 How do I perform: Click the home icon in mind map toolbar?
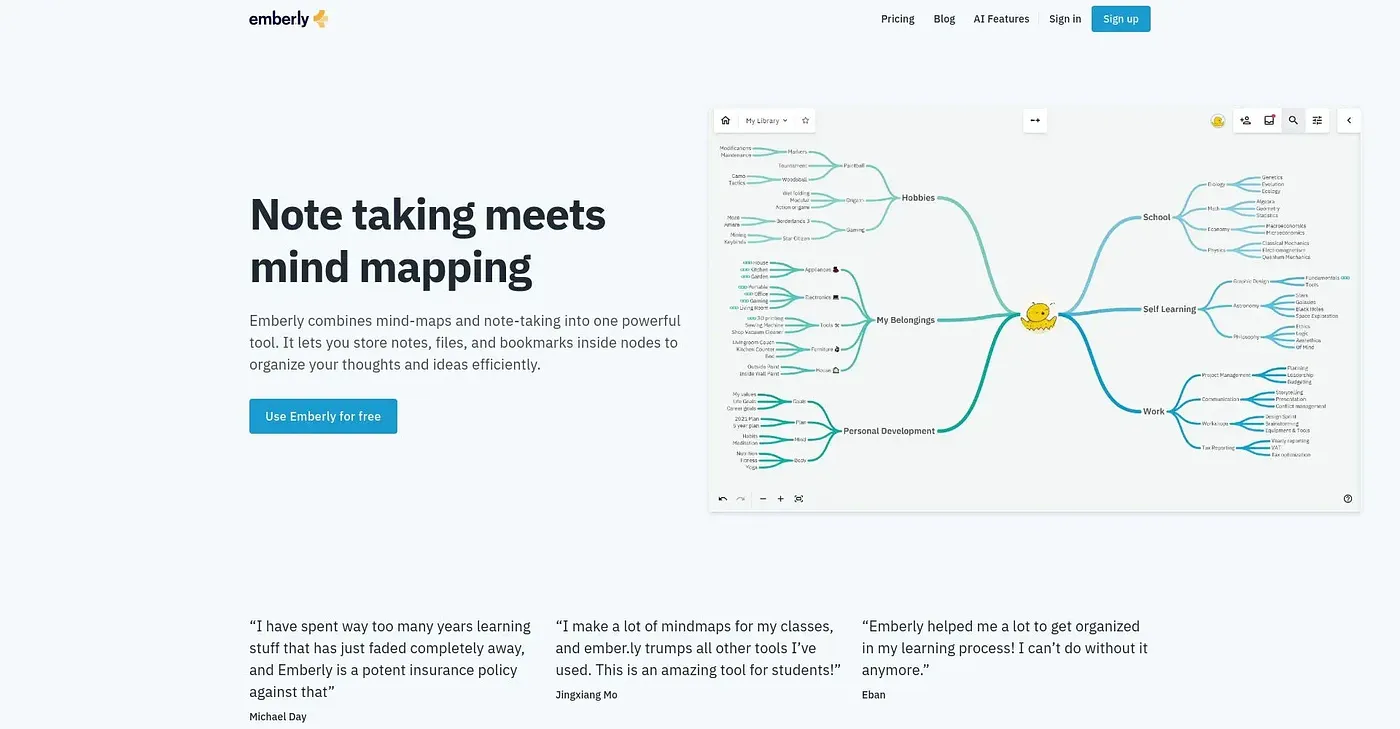pos(725,120)
